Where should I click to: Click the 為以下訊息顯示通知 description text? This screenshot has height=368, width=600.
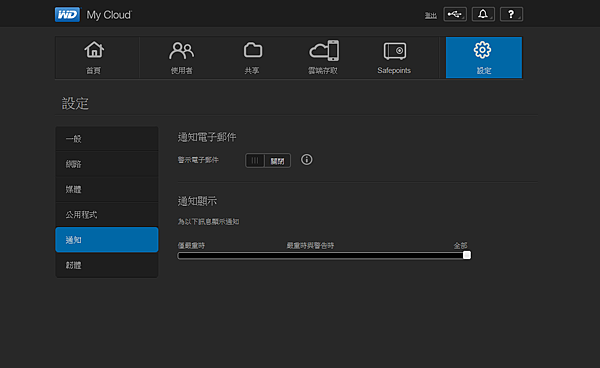pyautogui.click(x=209, y=222)
